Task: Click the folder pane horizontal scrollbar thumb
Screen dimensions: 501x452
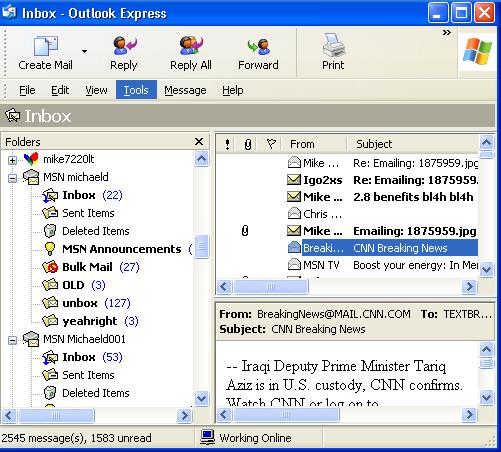Action: click(56, 415)
